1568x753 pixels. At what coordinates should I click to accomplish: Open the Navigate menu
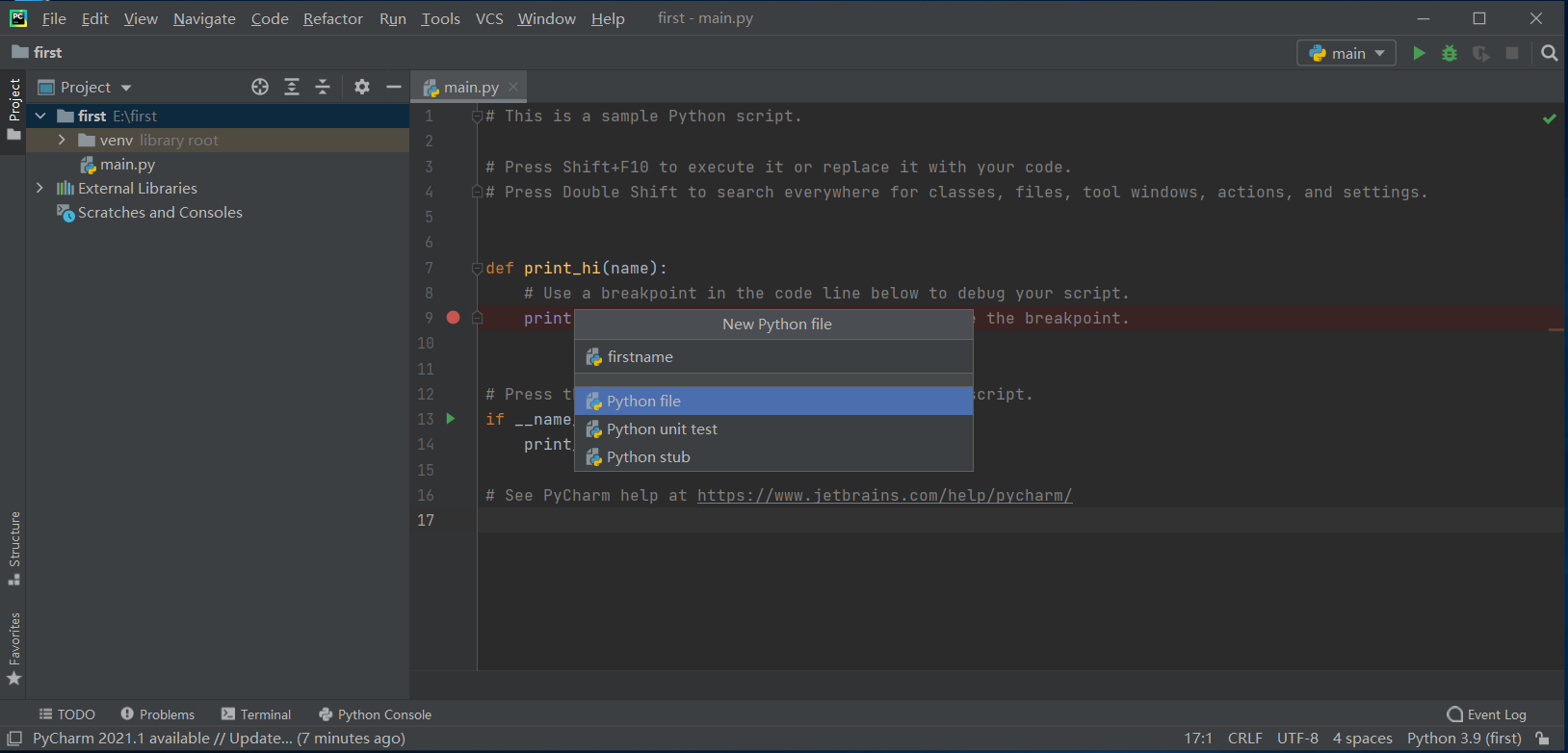pyautogui.click(x=204, y=18)
